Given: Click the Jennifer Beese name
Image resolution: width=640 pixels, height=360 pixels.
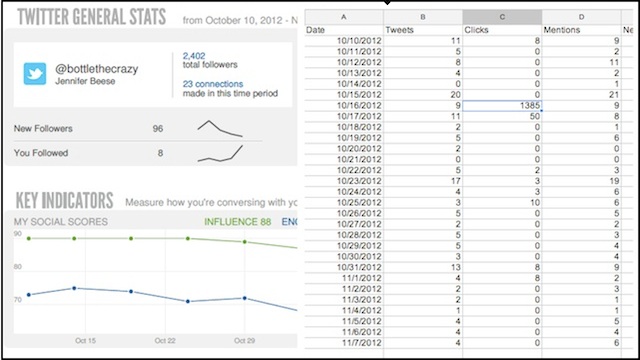Looking at the screenshot, I should 85,81.
